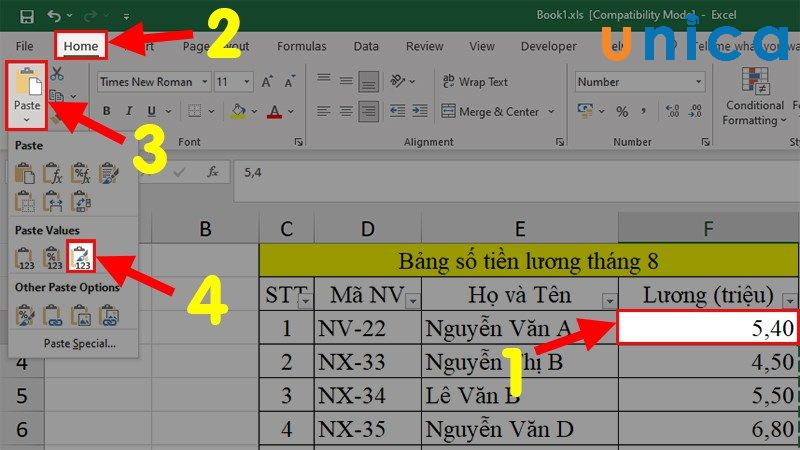The image size is (800, 450).
Task: Click the Increase Indent icon
Action: 420,111
